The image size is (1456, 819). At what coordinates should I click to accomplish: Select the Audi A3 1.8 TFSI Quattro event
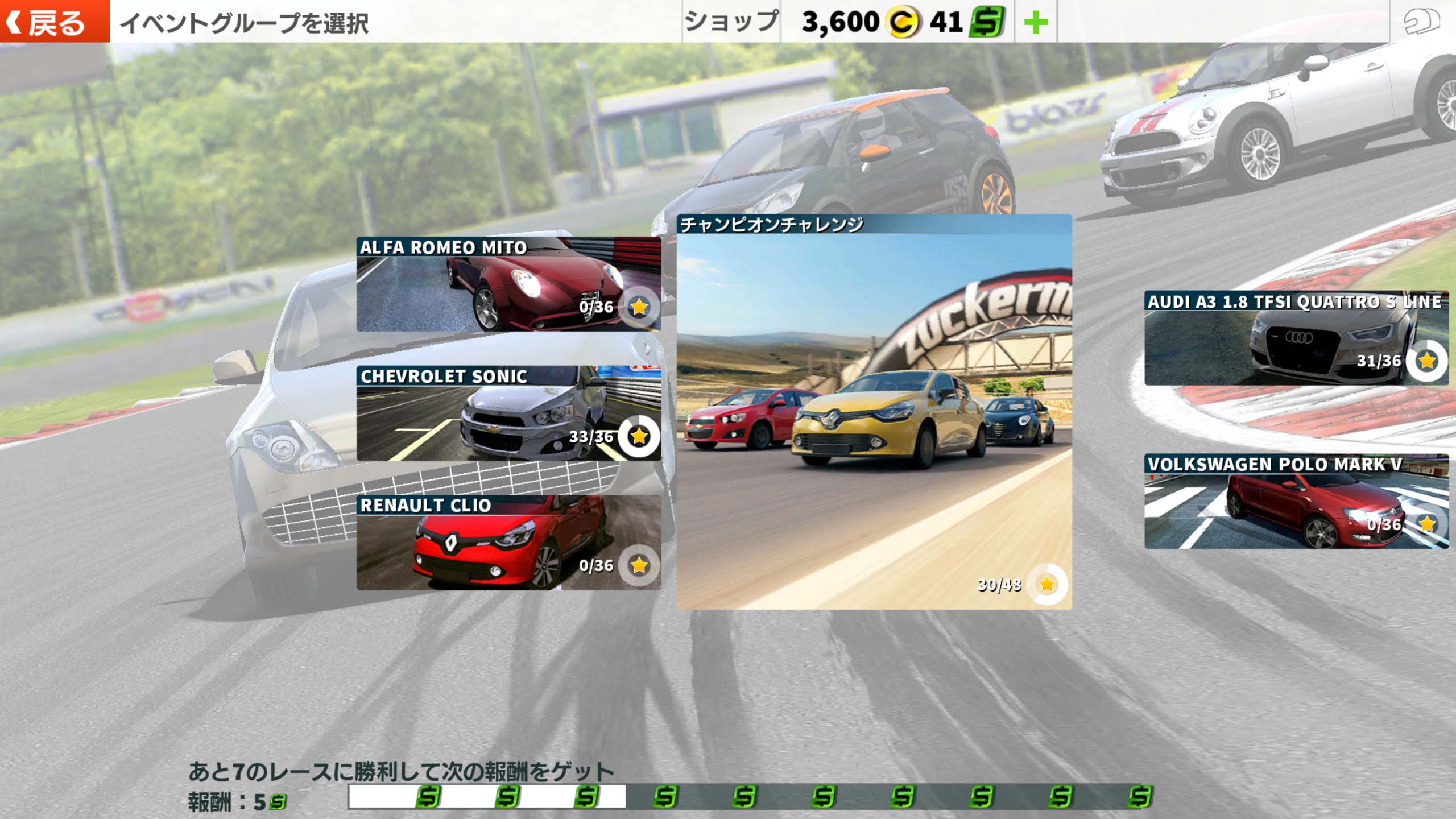click(x=1296, y=338)
